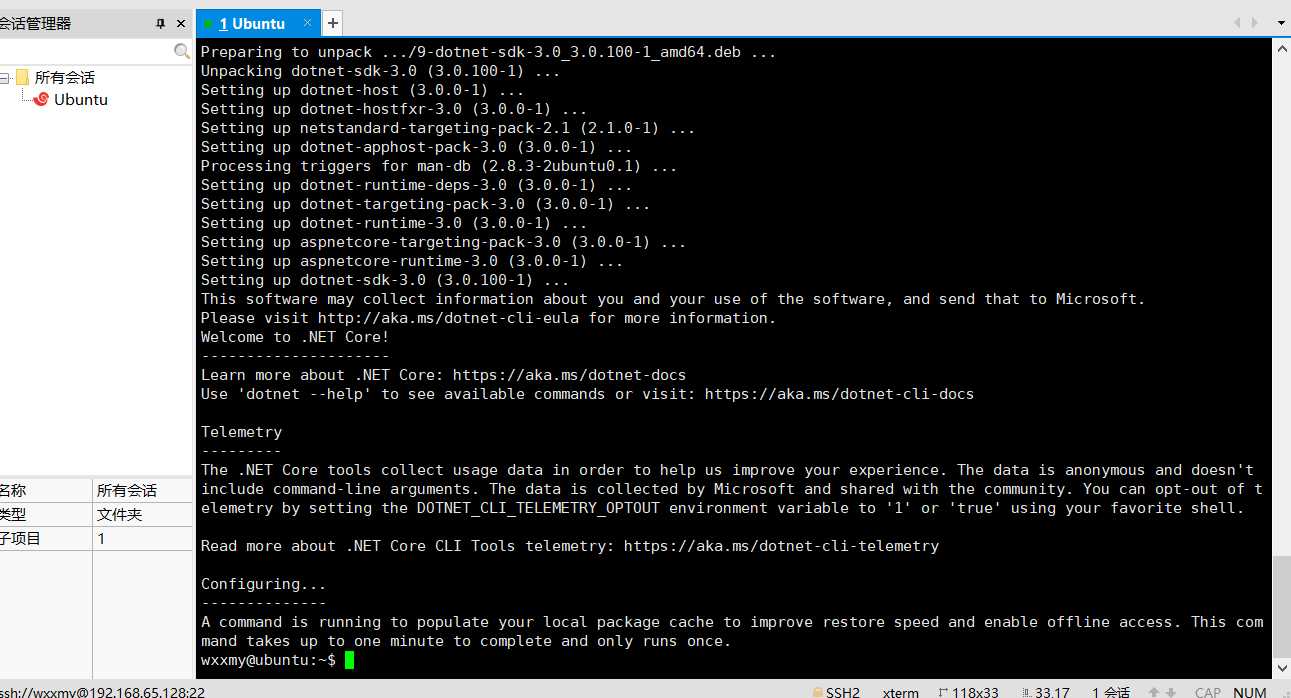Click the terminal prompt cursor
This screenshot has width=1291, height=698.
(x=349, y=660)
